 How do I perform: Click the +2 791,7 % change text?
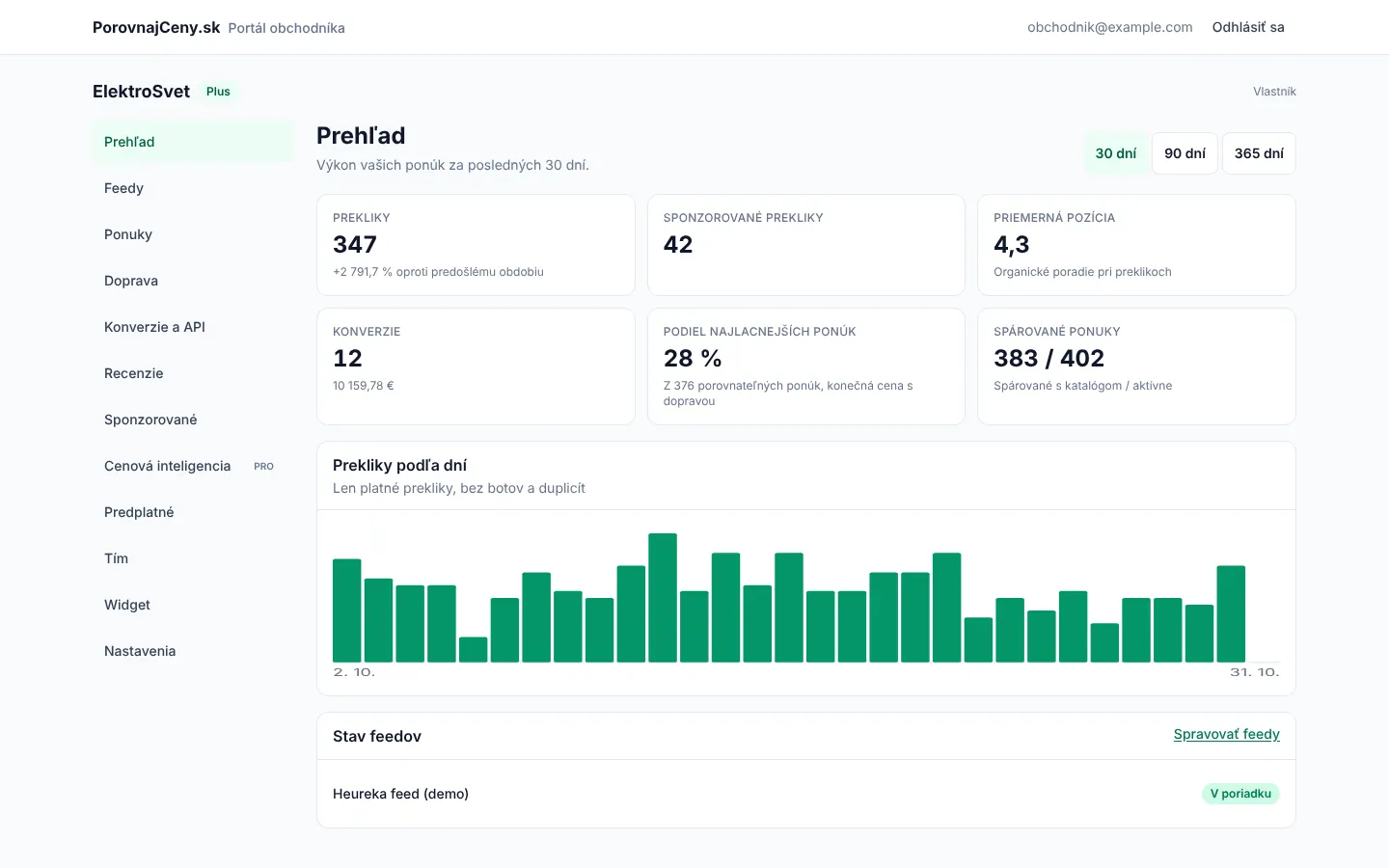pos(438,272)
